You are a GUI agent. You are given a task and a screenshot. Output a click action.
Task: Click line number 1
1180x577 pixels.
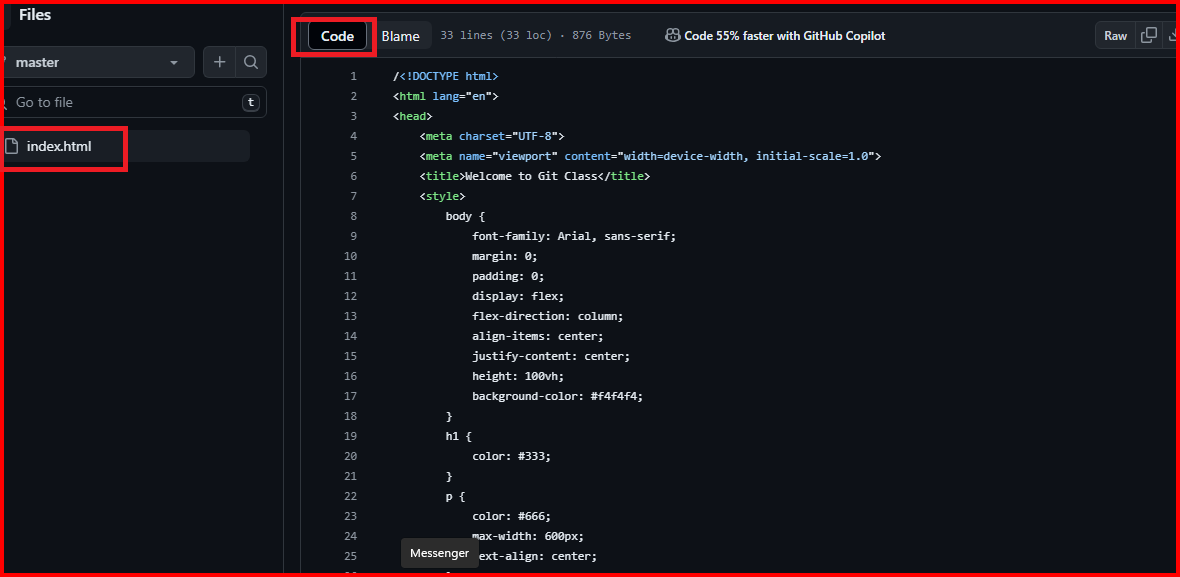click(353, 76)
